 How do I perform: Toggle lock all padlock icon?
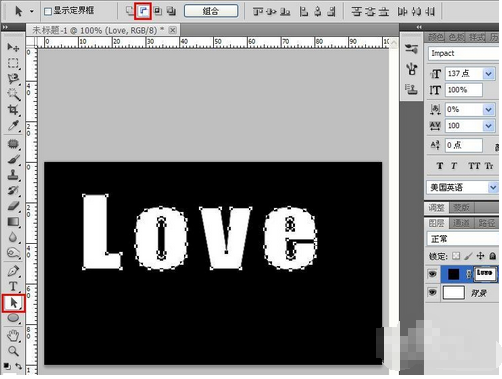(493, 256)
